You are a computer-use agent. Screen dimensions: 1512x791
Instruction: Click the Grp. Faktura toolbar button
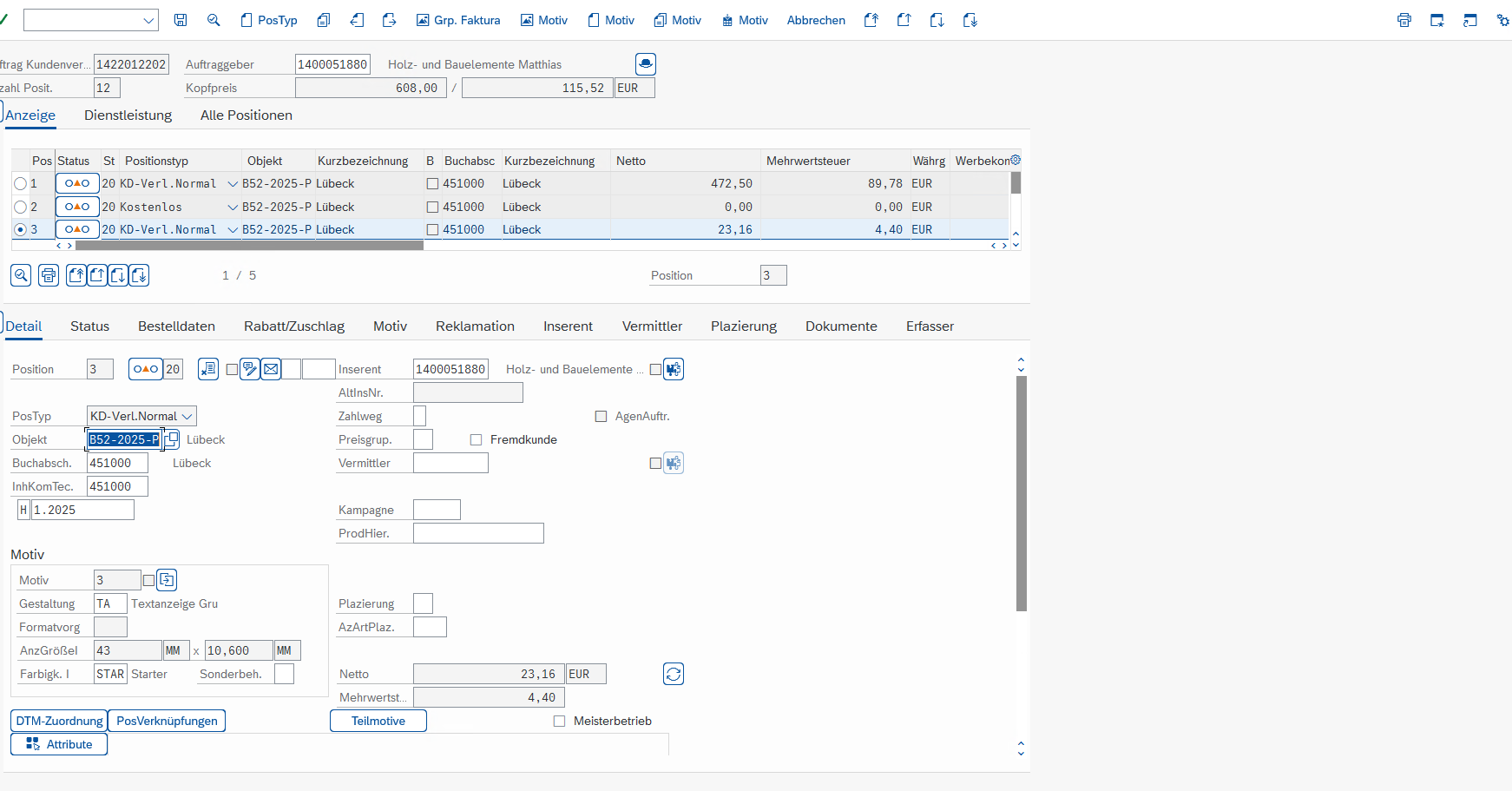[458, 20]
